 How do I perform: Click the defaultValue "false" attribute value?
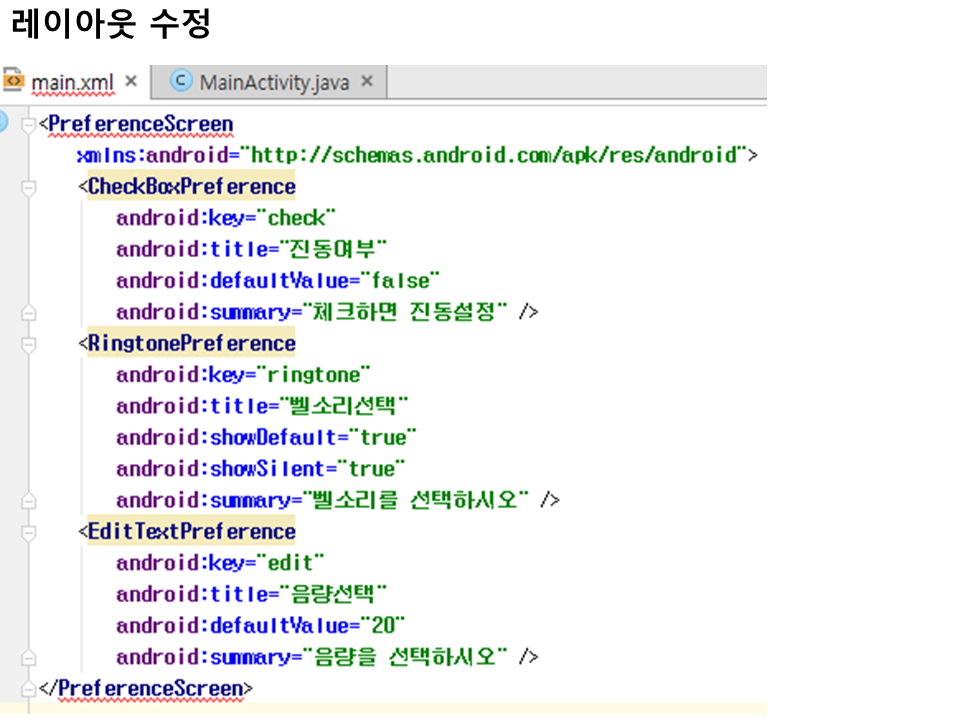(x=400, y=281)
